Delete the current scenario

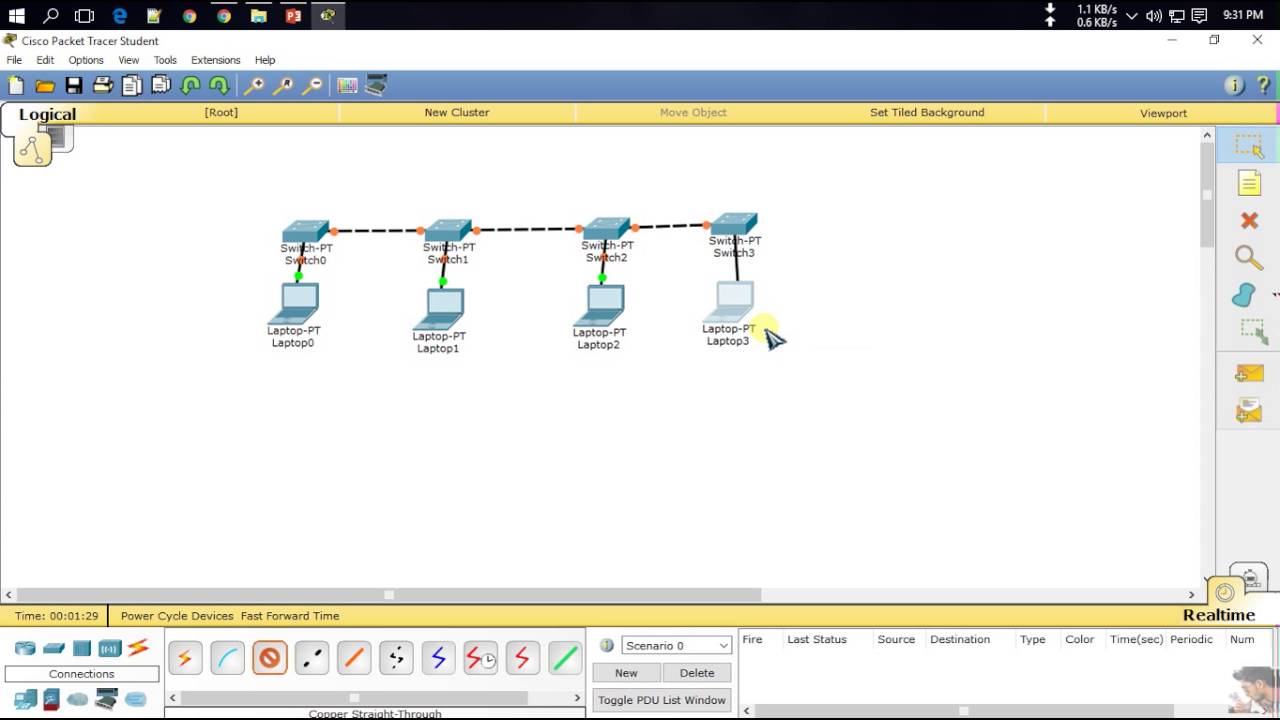point(697,673)
